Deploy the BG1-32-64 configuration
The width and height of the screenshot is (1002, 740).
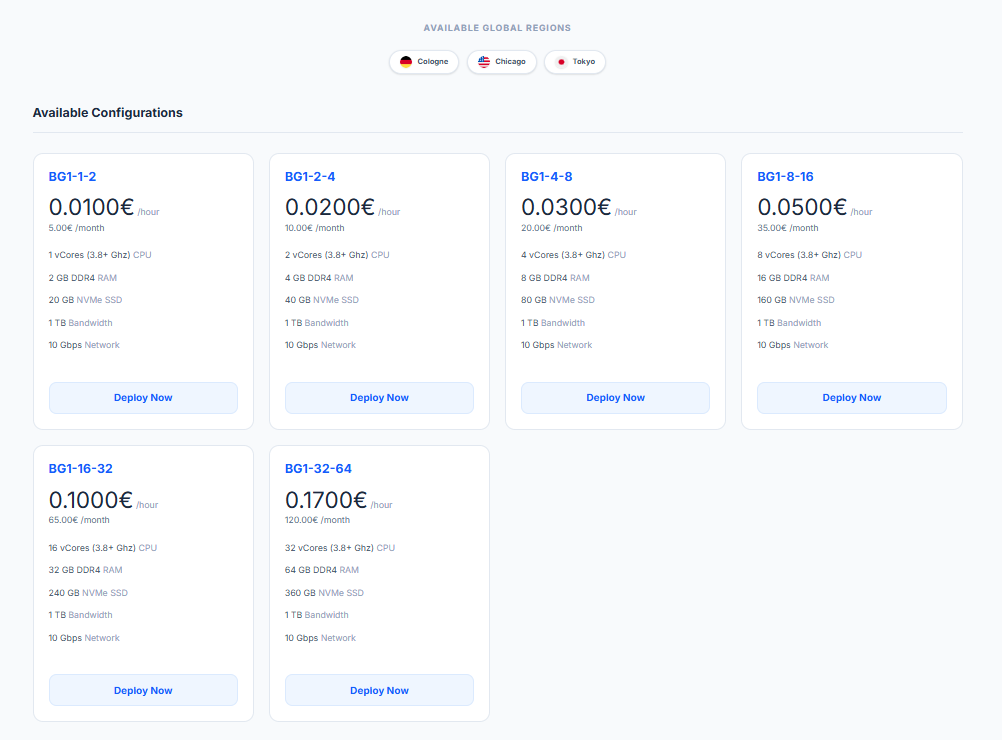coord(379,691)
